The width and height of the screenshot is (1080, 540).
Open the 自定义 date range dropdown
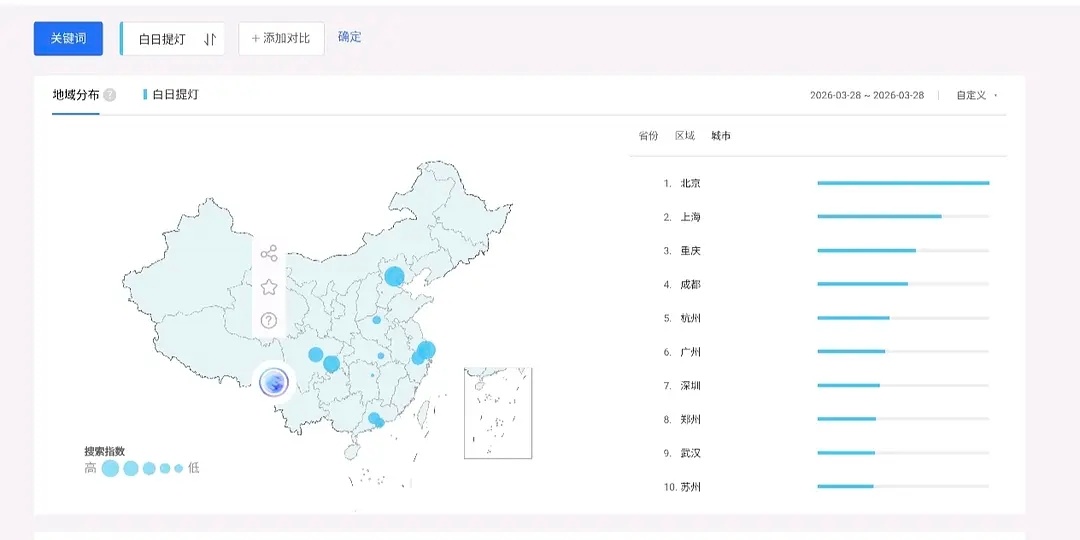[x=976, y=96]
